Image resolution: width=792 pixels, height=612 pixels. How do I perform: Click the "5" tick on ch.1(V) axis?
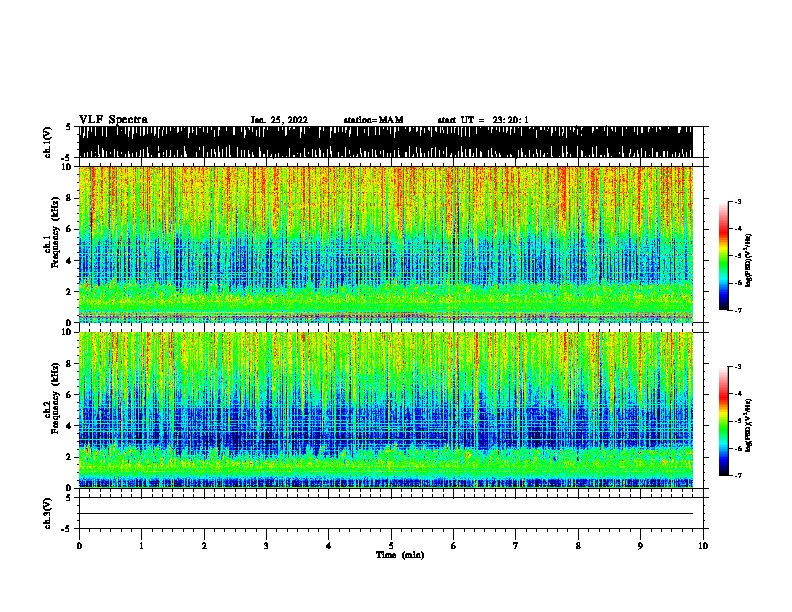[x=68, y=127]
